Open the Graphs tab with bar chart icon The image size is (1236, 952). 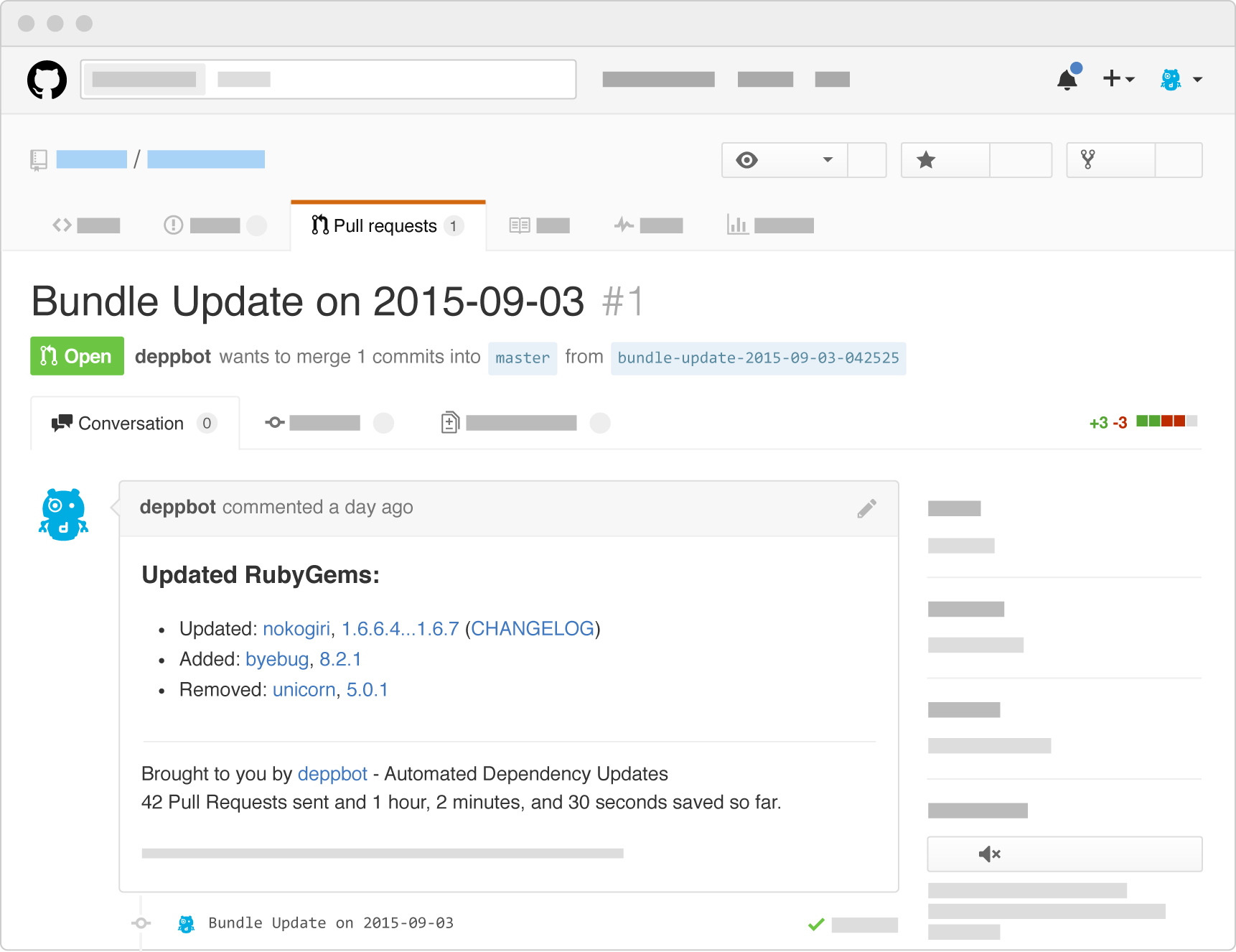click(770, 225)
